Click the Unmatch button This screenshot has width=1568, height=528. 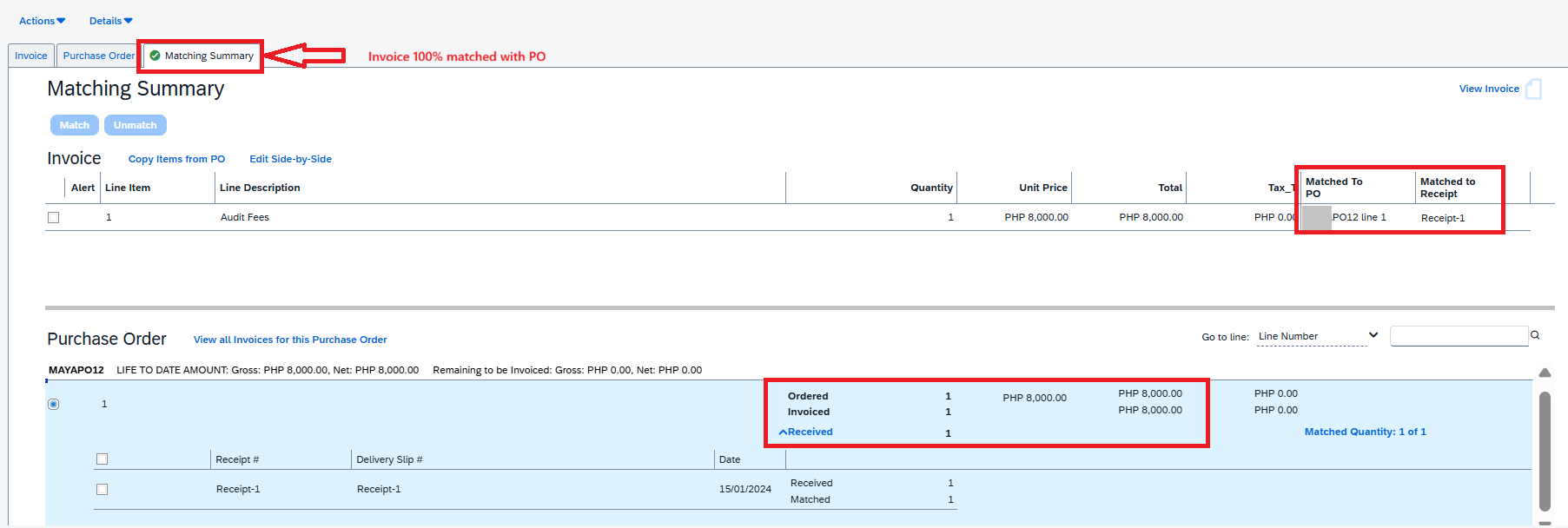click(x=136, y=125)
